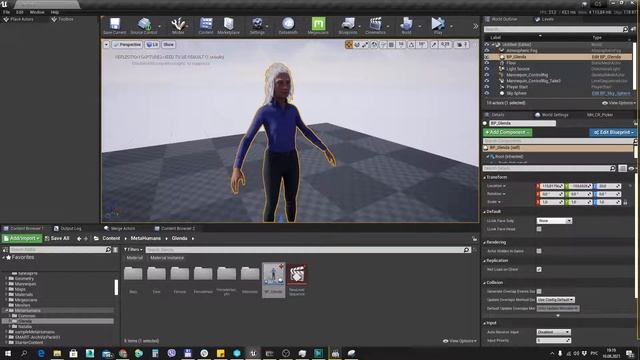Image resolution: width=640 pixels, height=360 pixels.
Task: Switch to the Output Log tab
Action: pyautogui.click(x=68, y=228)
